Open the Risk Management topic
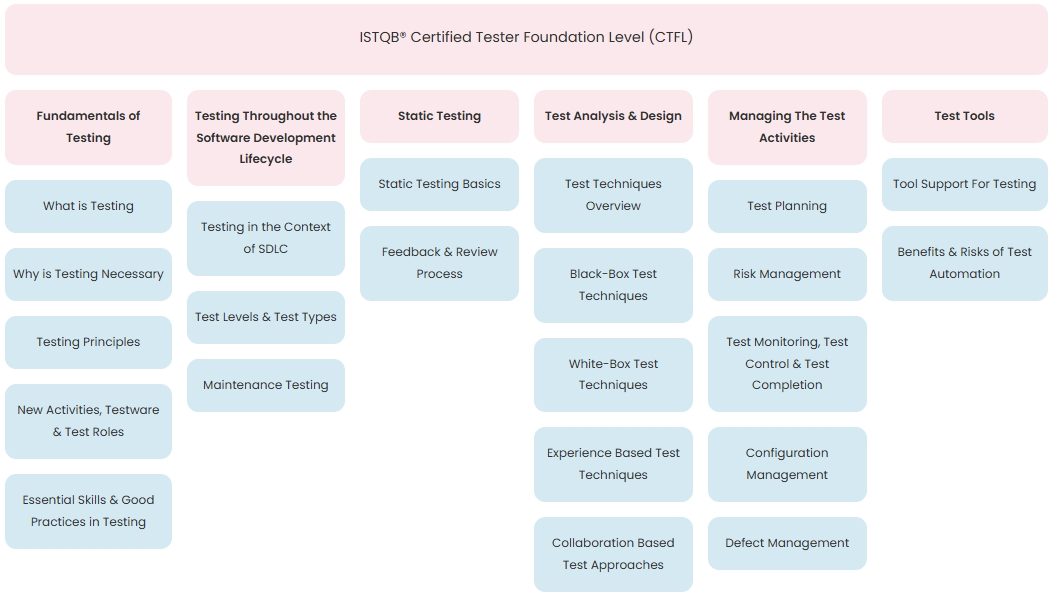The width and height of the screenshot is (1060, 602). click(787, 274)
